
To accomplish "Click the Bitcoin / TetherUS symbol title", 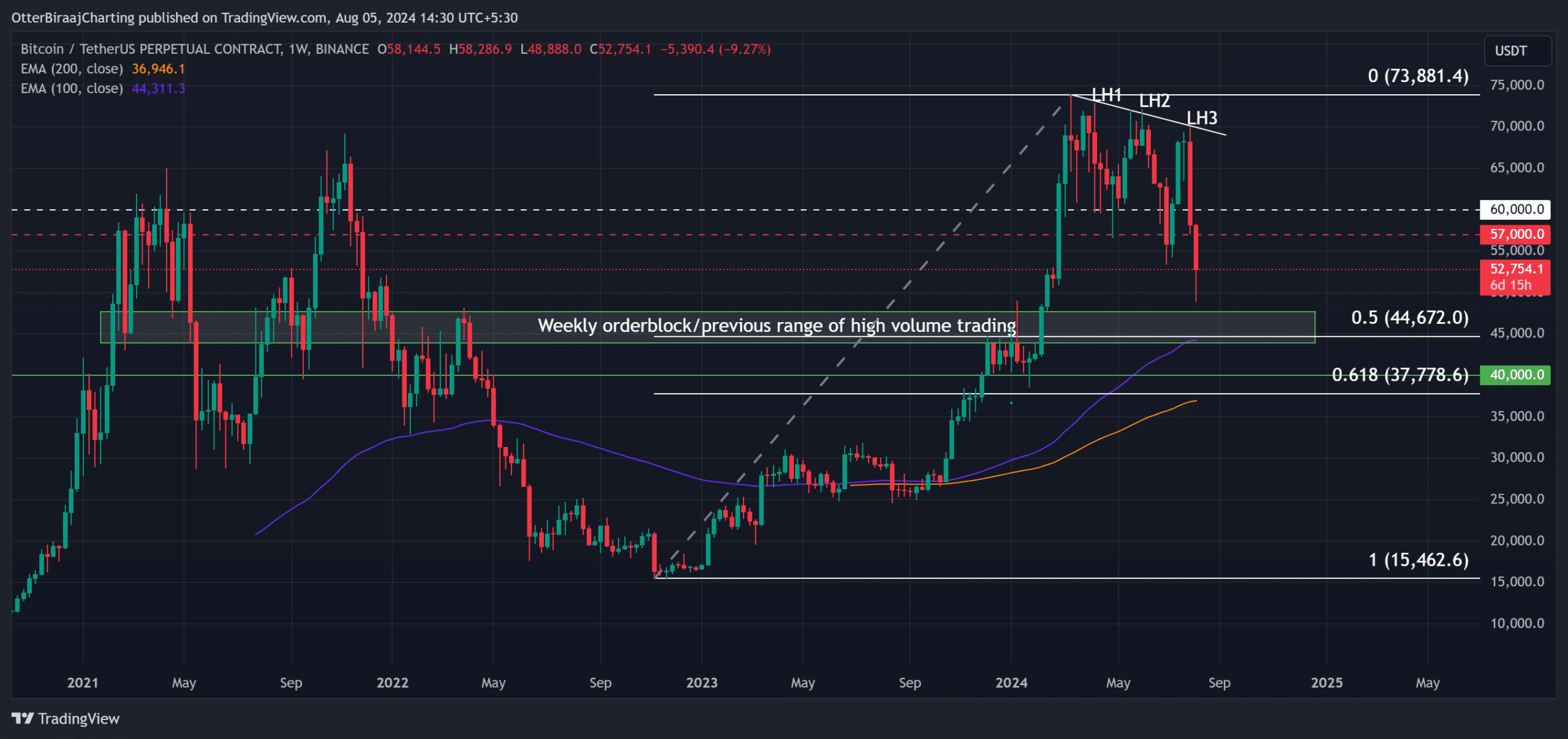I will click(151, 49).
